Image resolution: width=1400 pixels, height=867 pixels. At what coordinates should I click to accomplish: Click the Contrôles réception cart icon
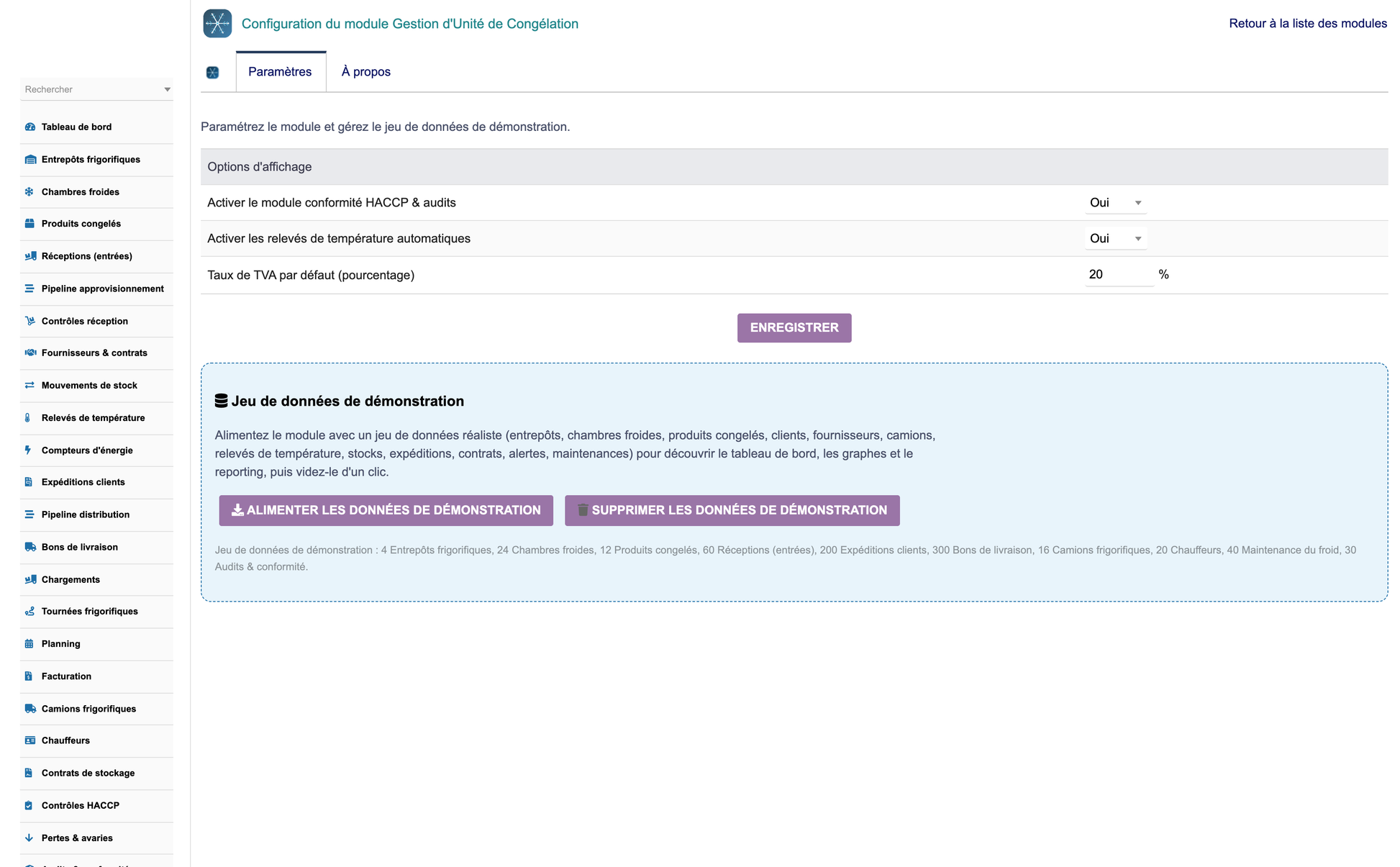pos(29,321)
